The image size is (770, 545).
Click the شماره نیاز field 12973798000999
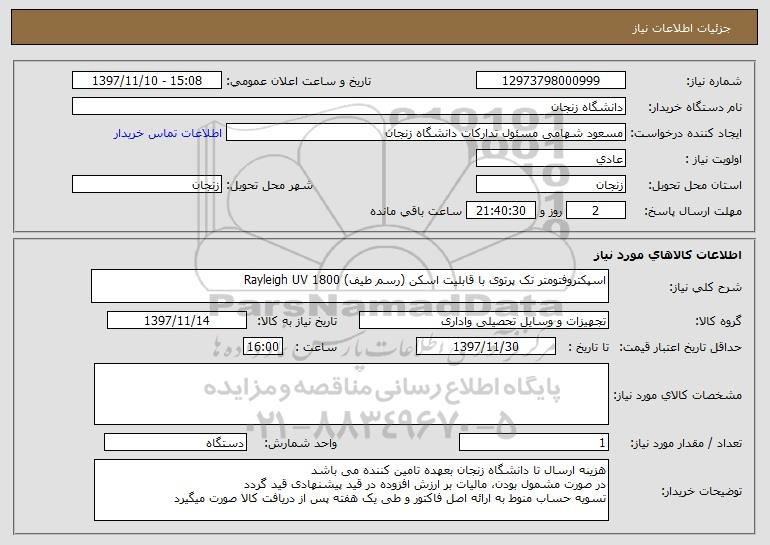550,80
